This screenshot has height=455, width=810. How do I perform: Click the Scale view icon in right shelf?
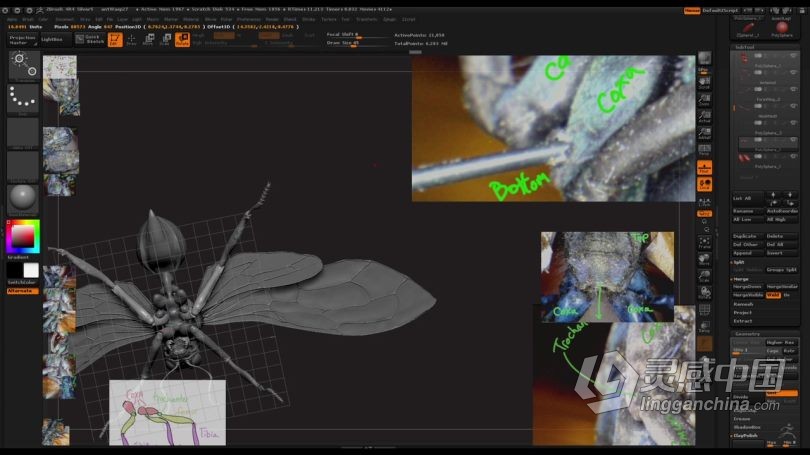(x=704, y=276)
